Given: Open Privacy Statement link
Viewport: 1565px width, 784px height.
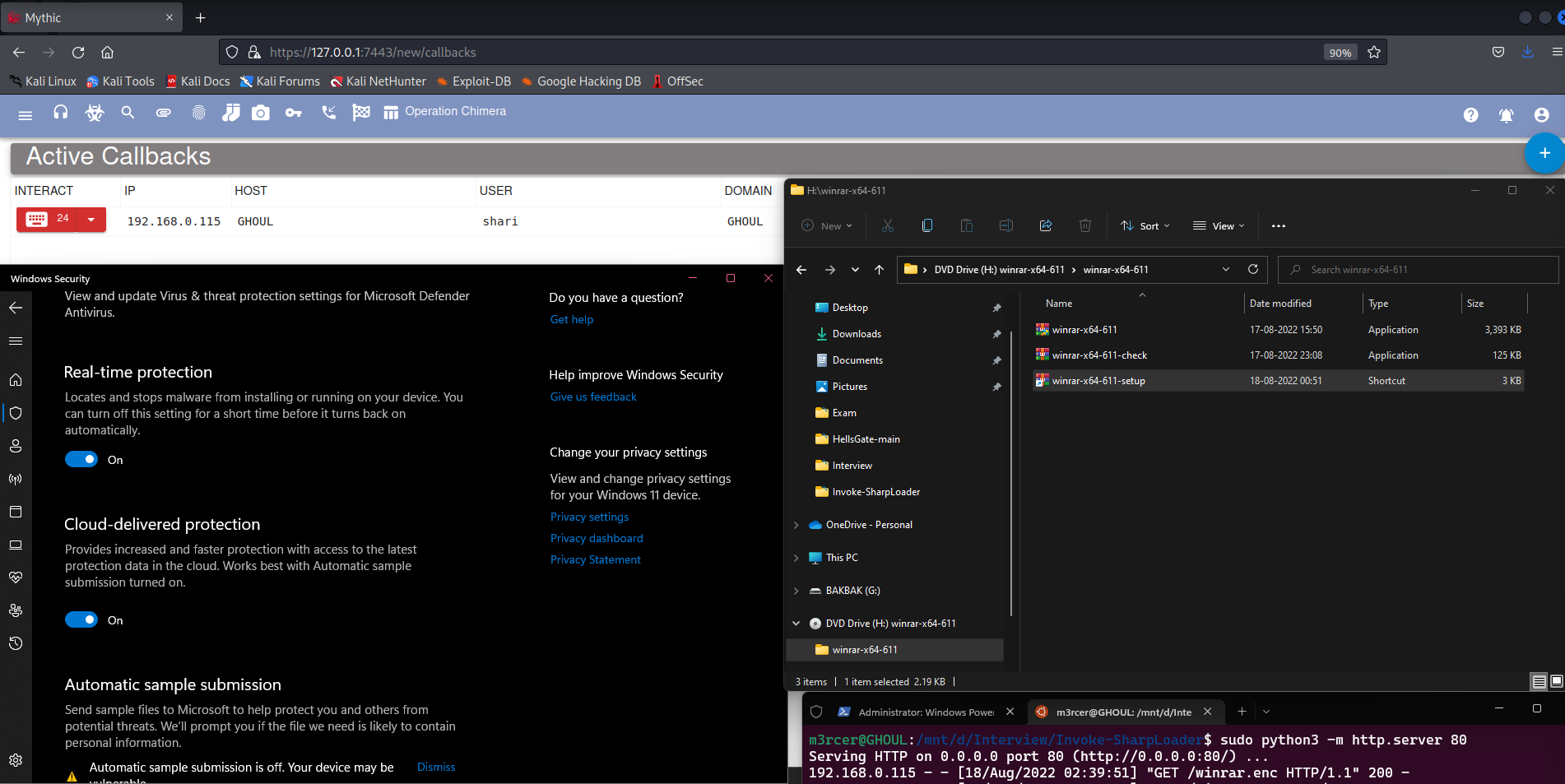Looking at the screenshot, I should pyautogui.click(x=596, y=560).
